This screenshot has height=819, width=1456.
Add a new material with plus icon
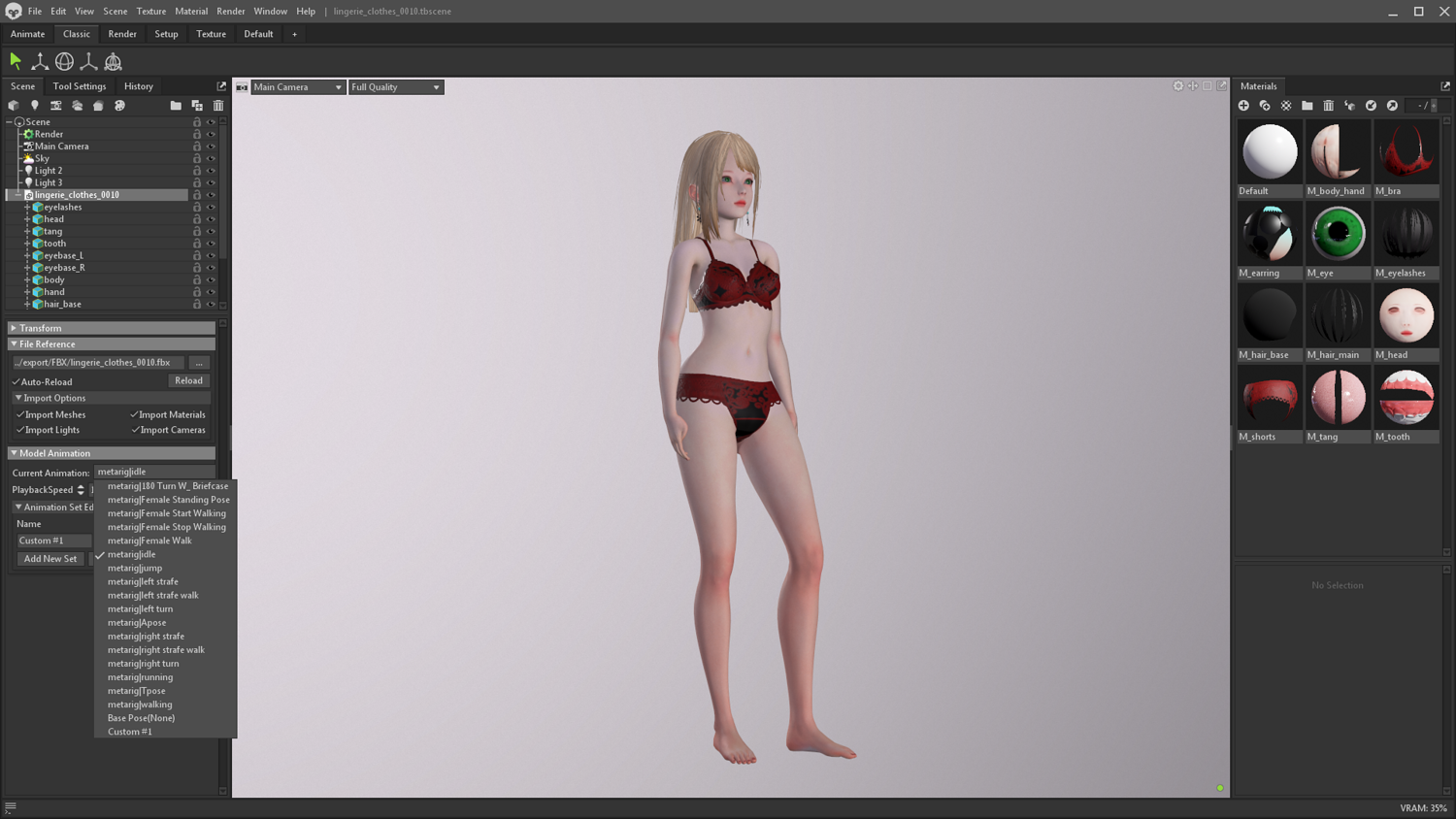[1243, 106]
